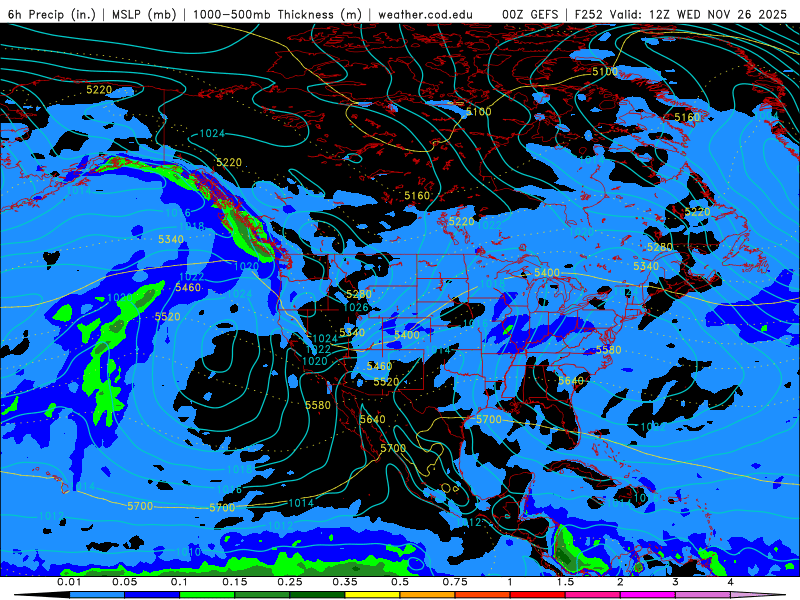Click the 0.75 legend value
800x600 pixels.
tap(455, 582)
